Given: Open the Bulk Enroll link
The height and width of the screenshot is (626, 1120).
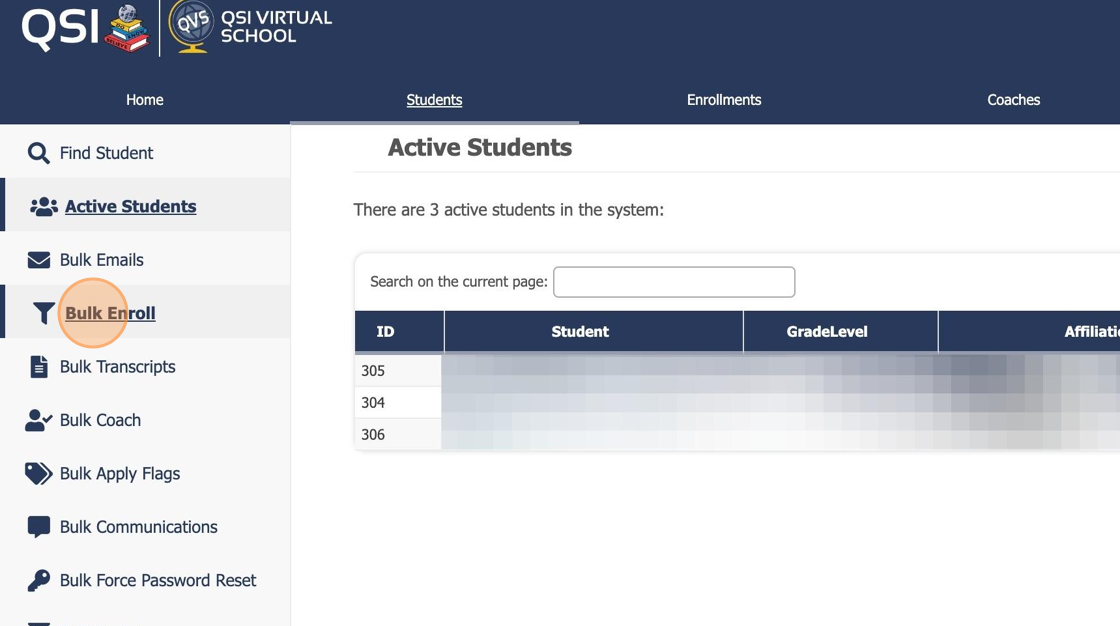Looking at the screenshot, I should coord(110,313).
